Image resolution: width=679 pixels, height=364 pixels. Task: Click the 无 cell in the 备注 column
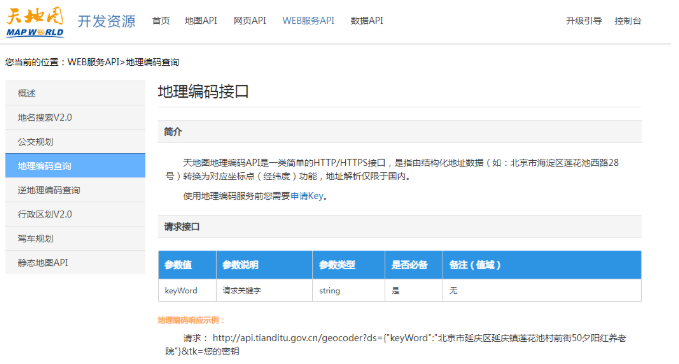pos(542,290)
